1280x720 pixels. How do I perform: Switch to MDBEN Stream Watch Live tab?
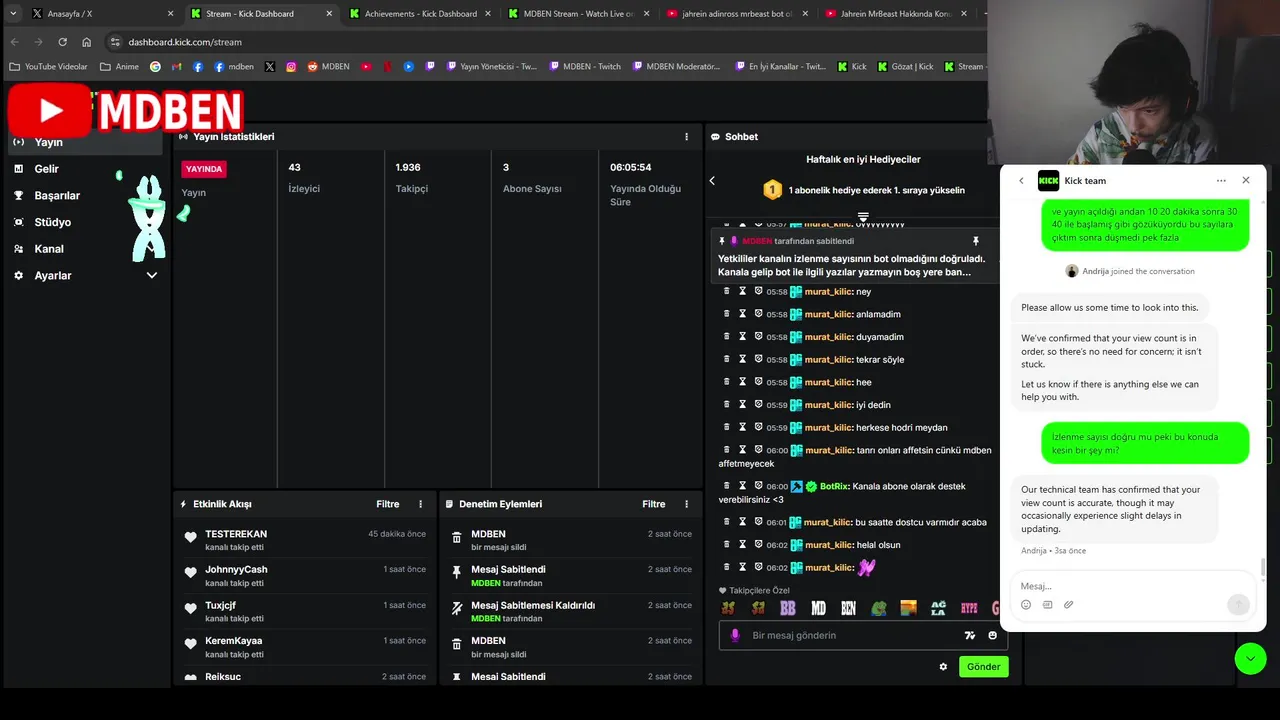point(578,14)
